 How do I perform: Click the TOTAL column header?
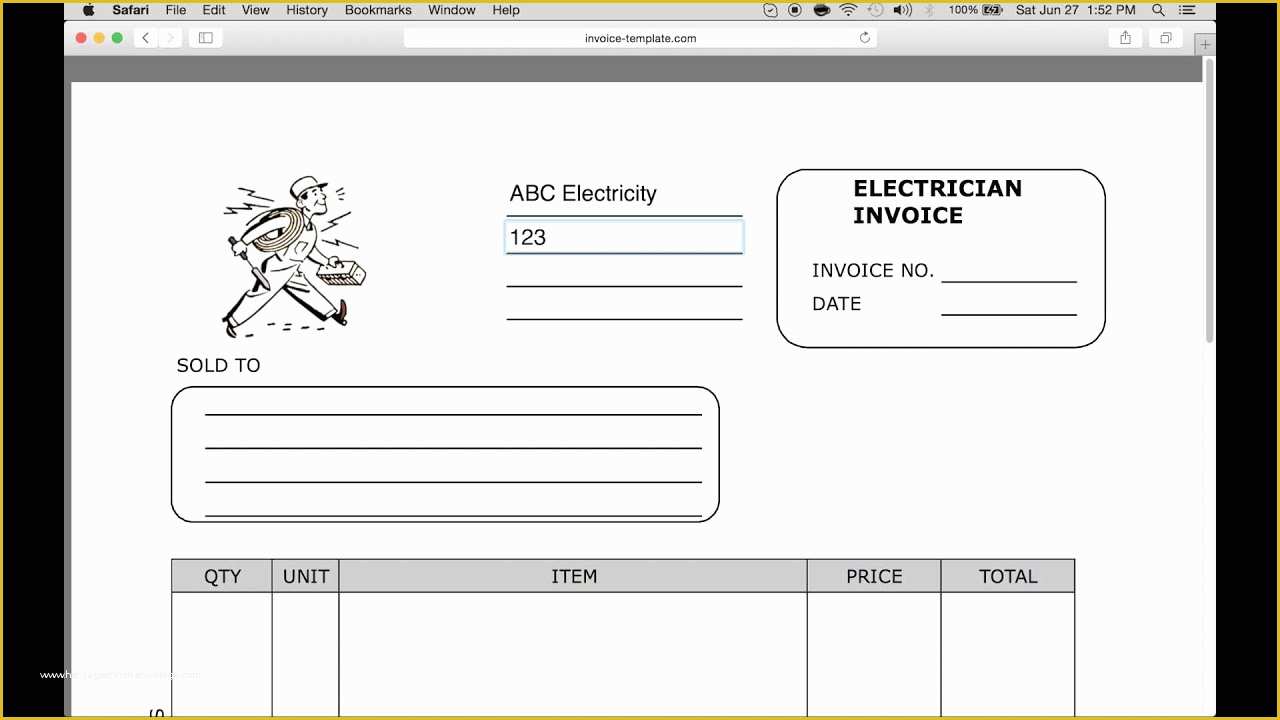tap(1008, 576)
